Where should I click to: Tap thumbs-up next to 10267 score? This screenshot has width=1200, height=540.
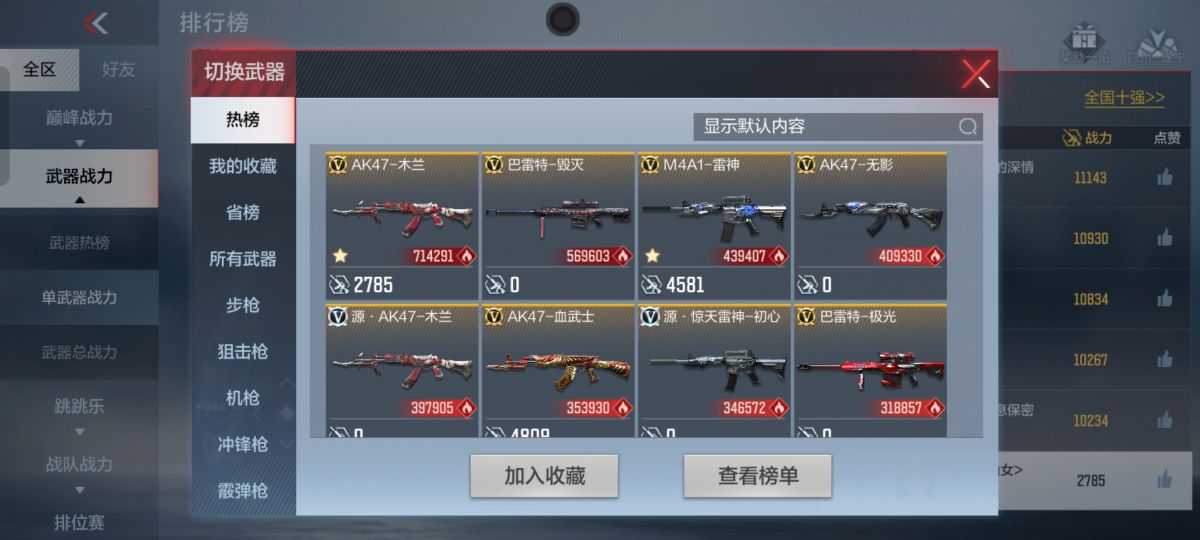pos(1165,359)
